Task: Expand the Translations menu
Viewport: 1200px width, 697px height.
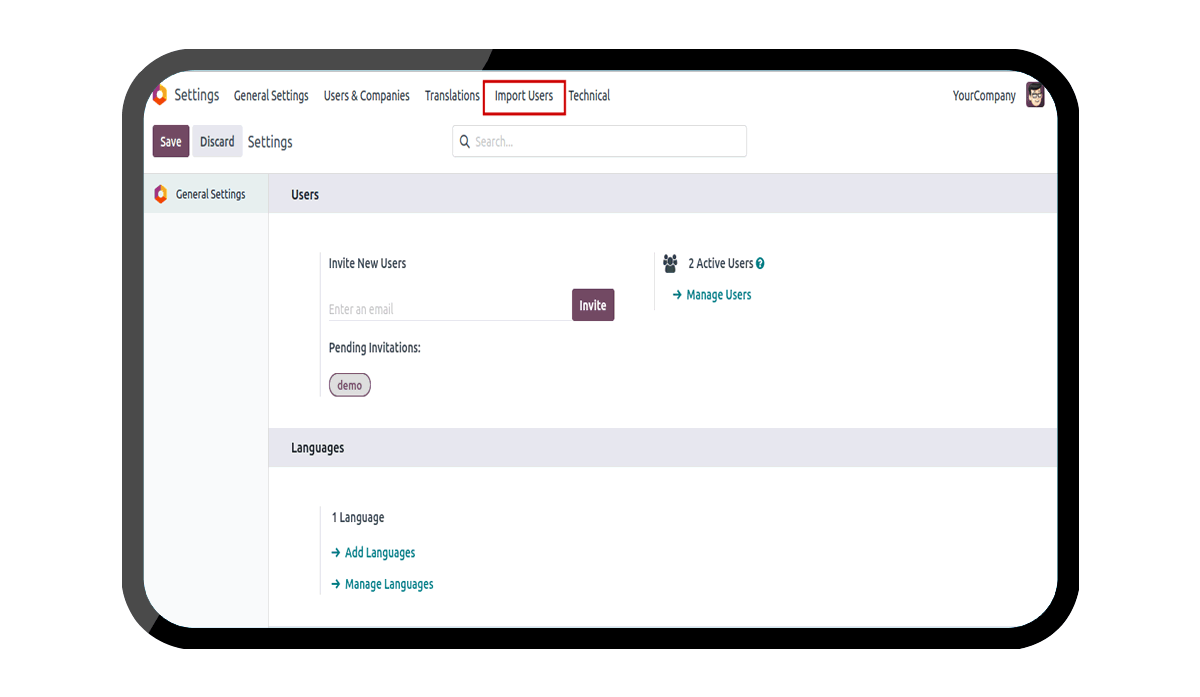Action: tap(452, 96)
